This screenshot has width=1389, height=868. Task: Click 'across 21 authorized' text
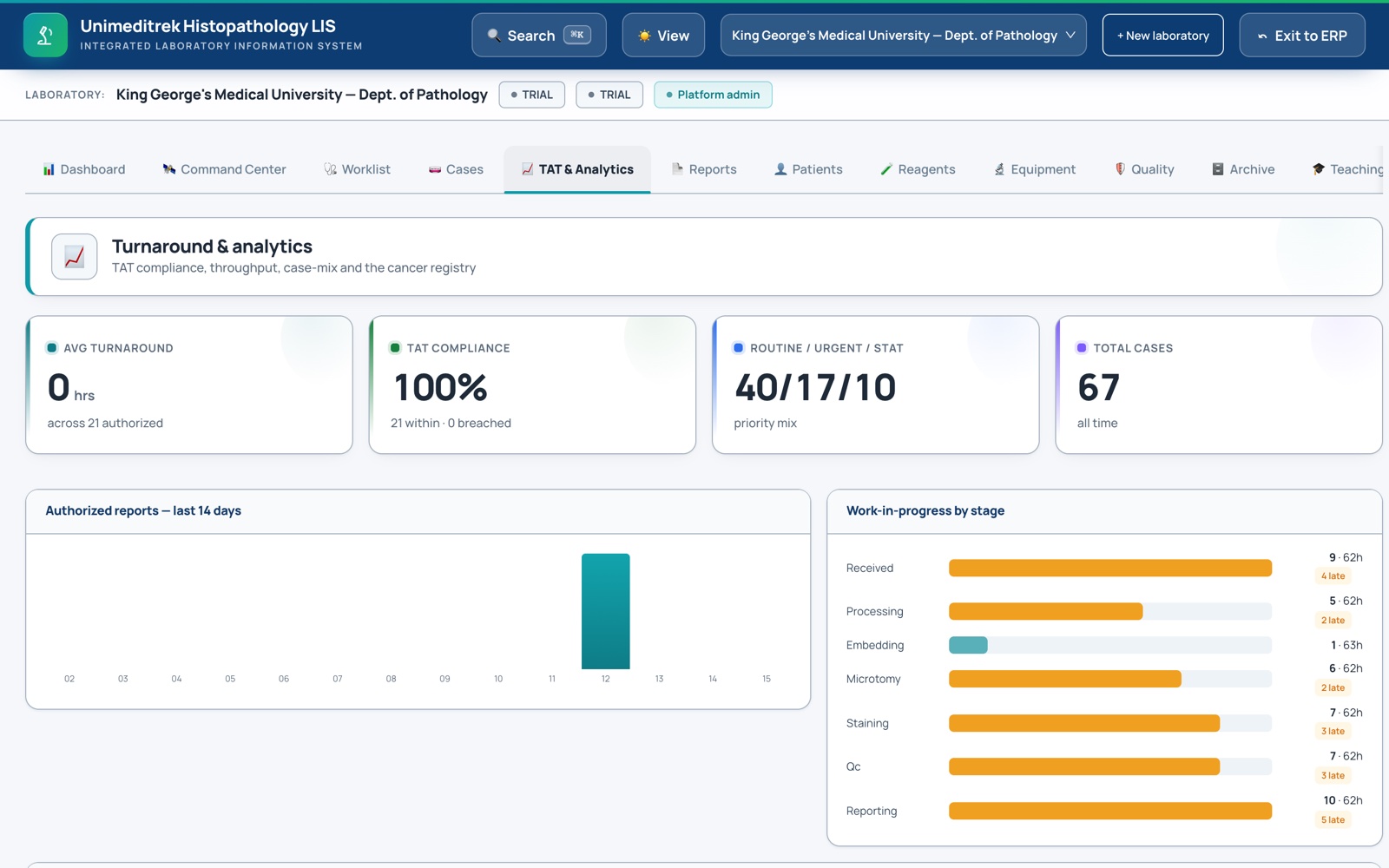pos(105,423)
